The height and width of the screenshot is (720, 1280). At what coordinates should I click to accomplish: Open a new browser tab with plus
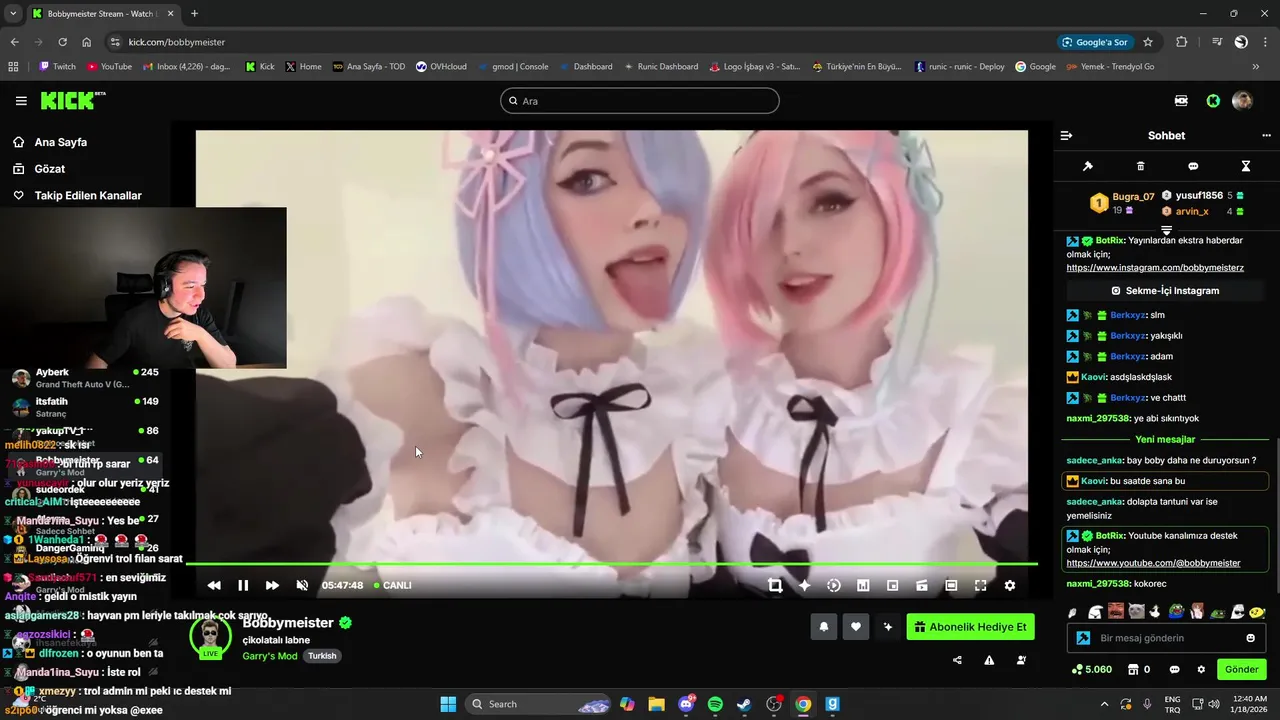pyautogui.click(x=194, y=14)
